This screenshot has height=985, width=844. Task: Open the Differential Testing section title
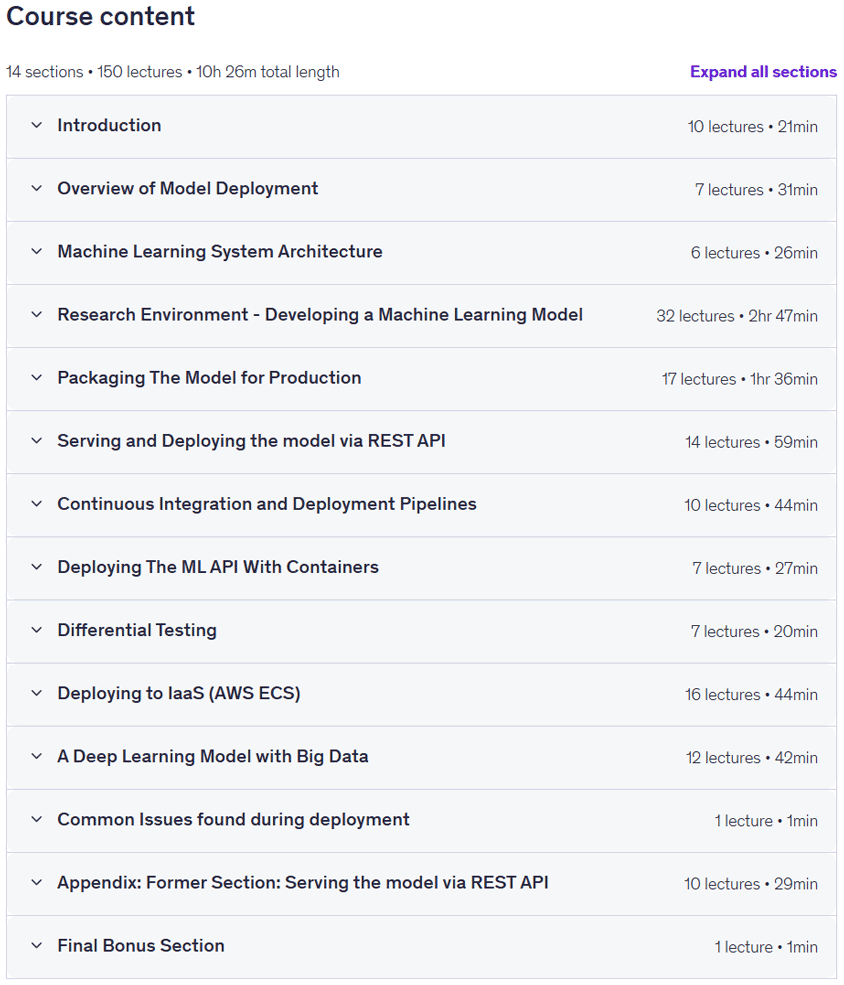click(137, 630)
